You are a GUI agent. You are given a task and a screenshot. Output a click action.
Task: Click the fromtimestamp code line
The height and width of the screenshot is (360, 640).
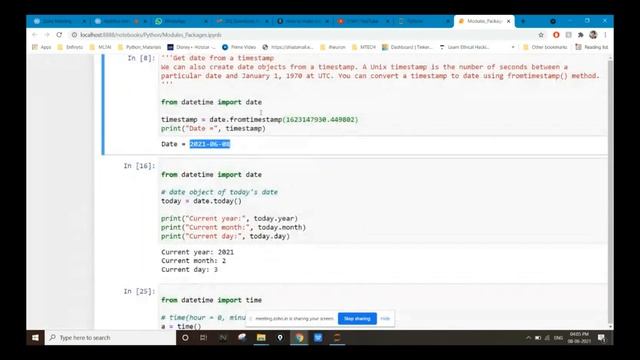click(x=260, y=120)
